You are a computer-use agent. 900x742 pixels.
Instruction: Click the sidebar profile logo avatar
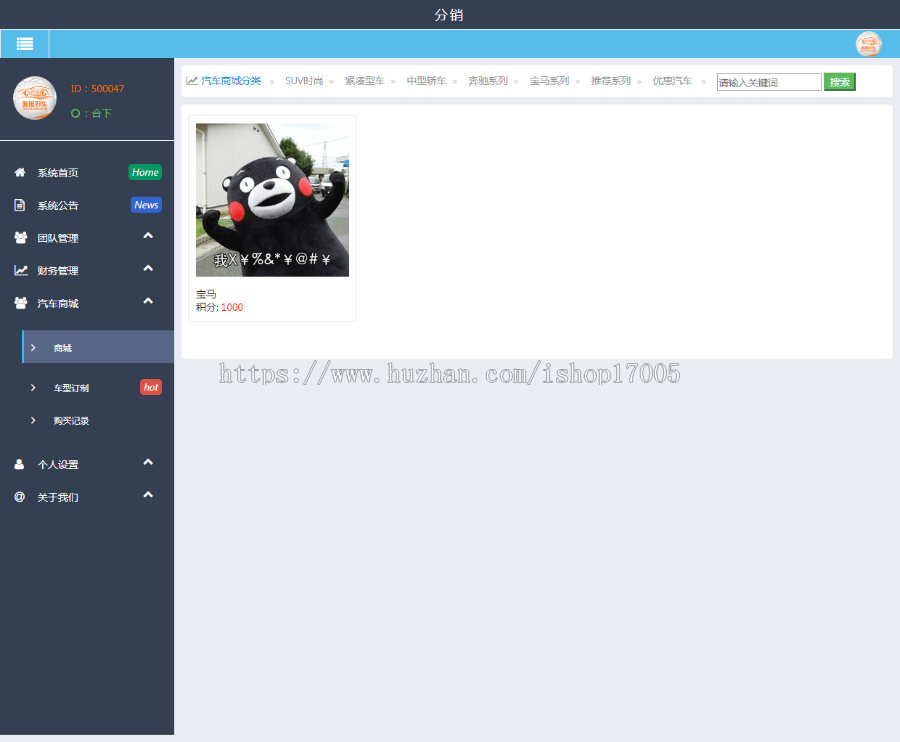[x=35, y=98]
